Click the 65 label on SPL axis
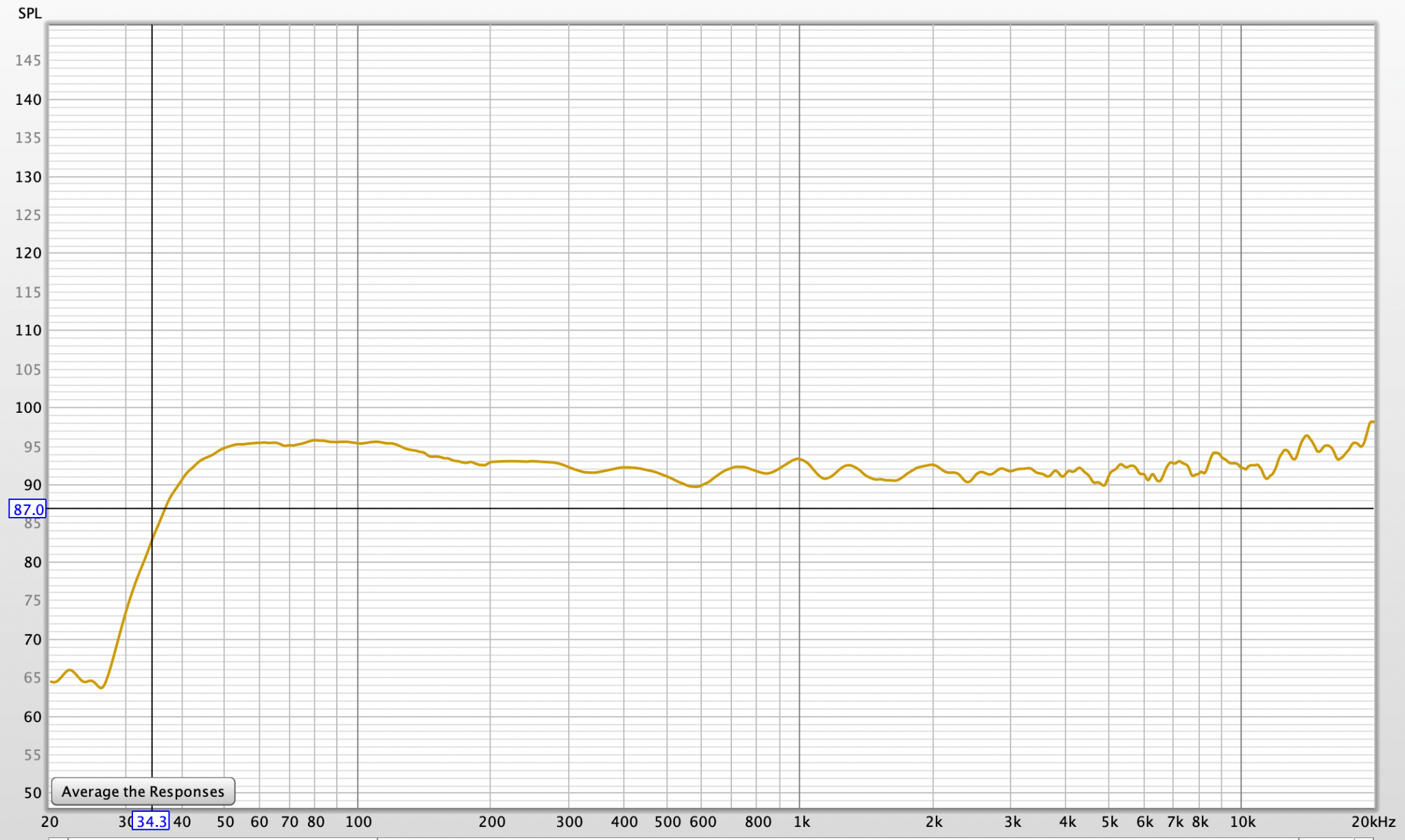This screenshot has height=840, width=1405. pos(32,678)
